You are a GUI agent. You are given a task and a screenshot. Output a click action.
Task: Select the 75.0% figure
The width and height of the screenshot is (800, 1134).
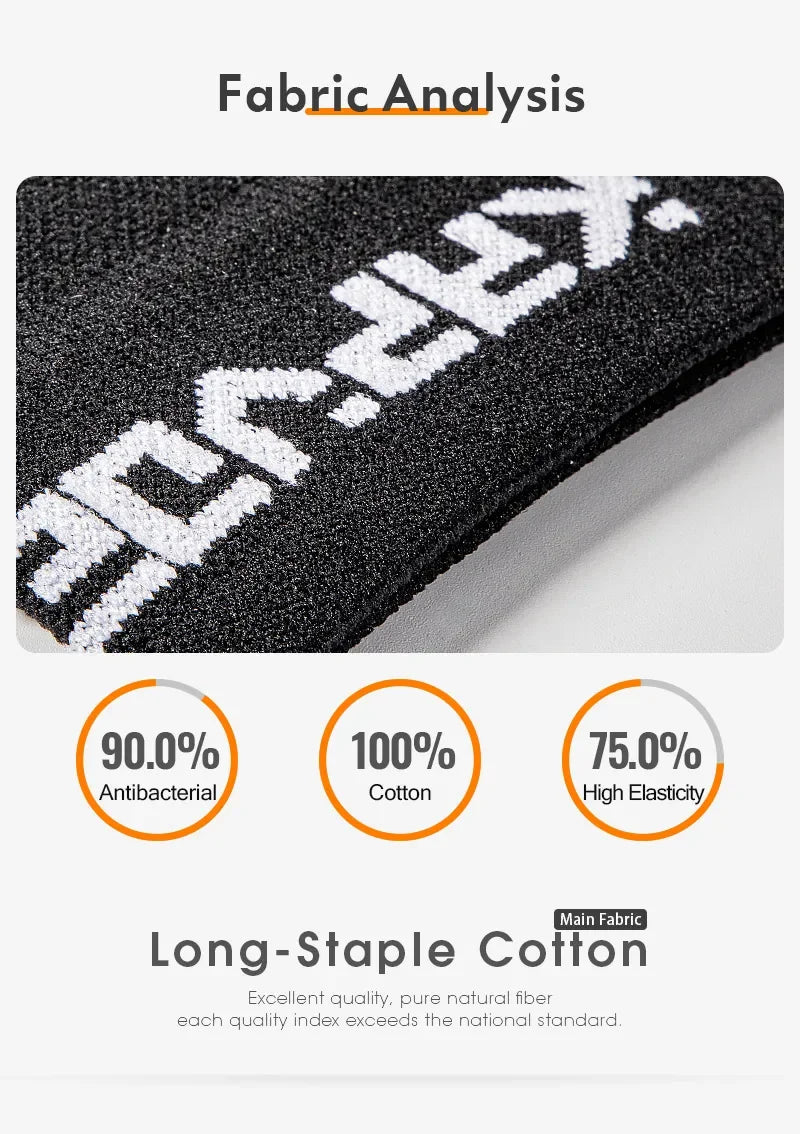coord(644,751)
